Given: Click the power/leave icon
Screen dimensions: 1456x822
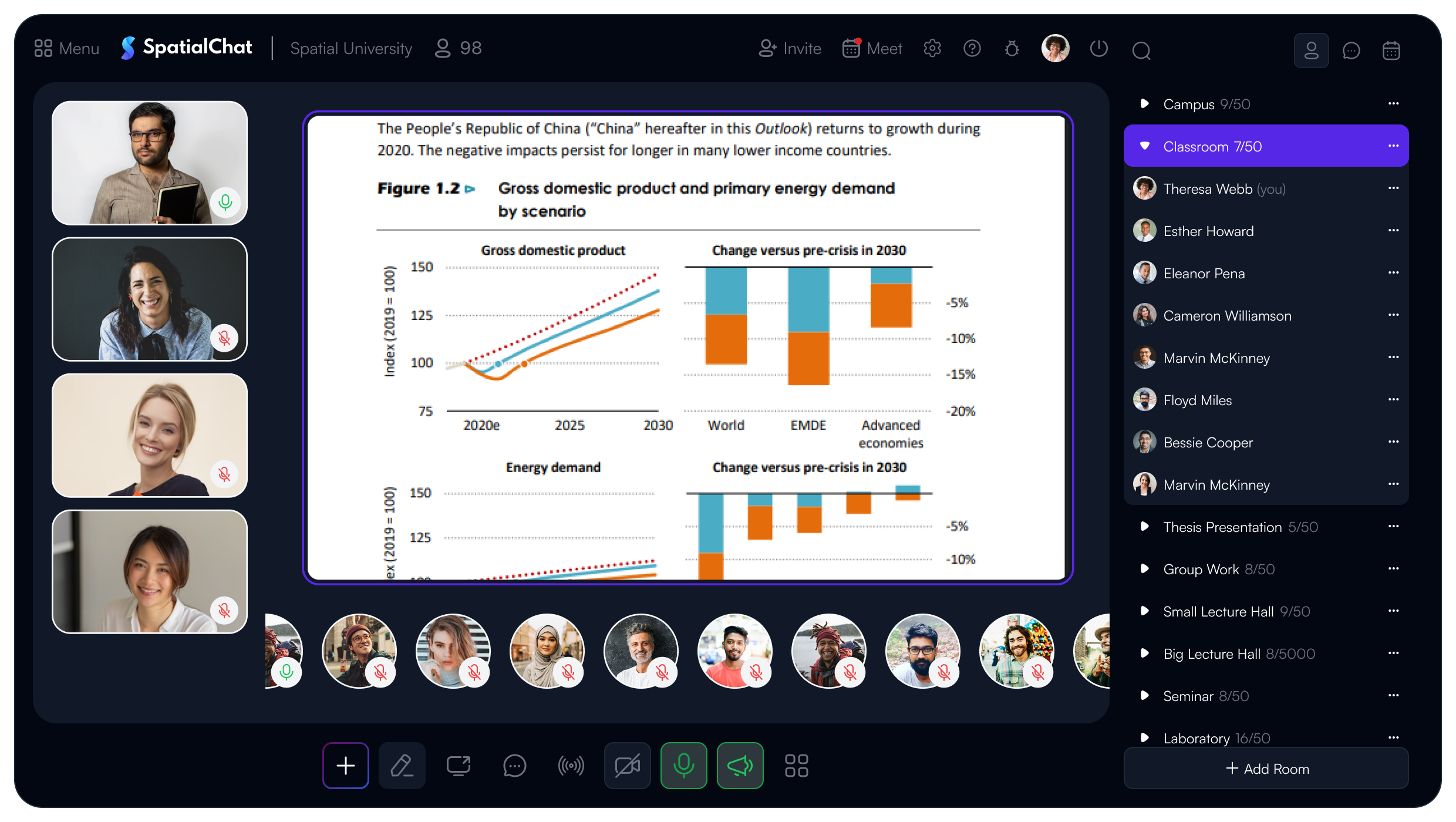Looking at the screenshot, I should tap(1098, 49).
